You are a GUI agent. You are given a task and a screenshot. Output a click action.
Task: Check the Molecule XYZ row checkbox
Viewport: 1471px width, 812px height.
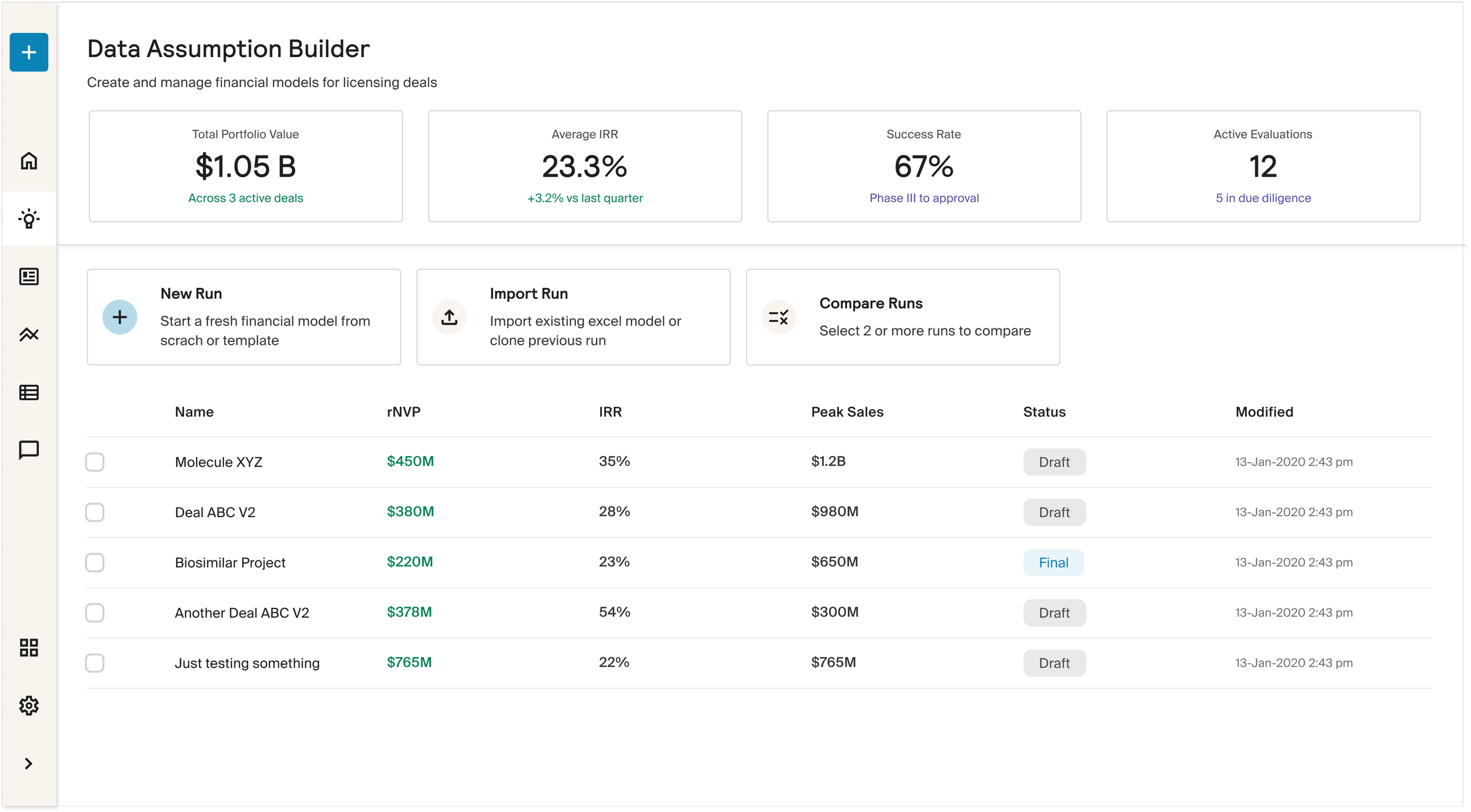(95, 462)
